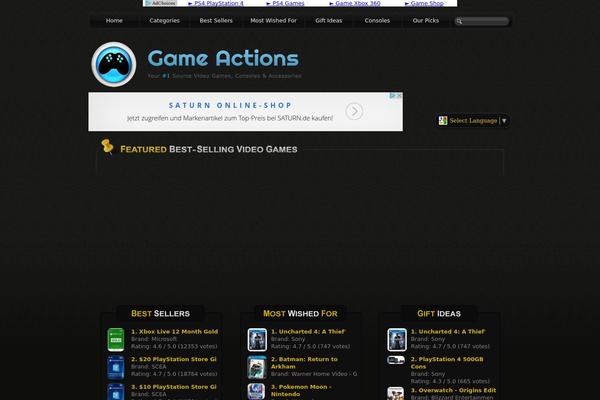Click 'Brand: Microsoft' text
Screen dimensions: 600x400
click(x=154, y=339)
